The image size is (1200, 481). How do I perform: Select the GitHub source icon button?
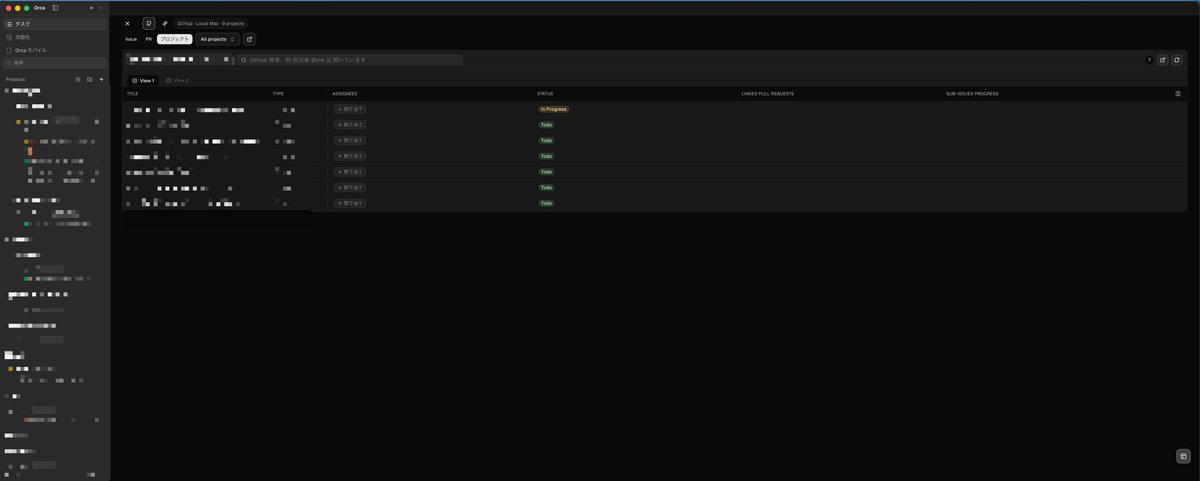pos(149,23)
